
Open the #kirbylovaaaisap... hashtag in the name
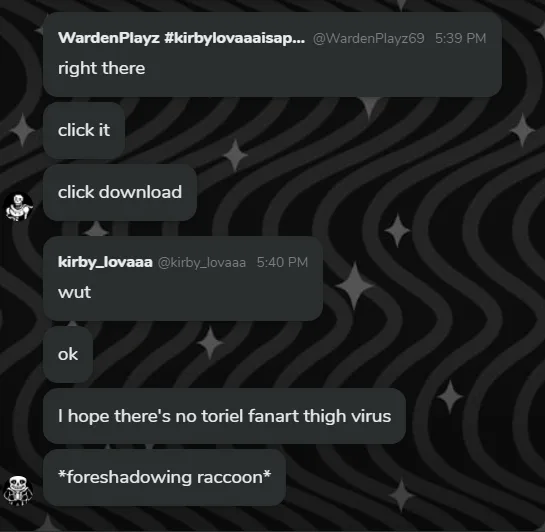tap(235, 38)
